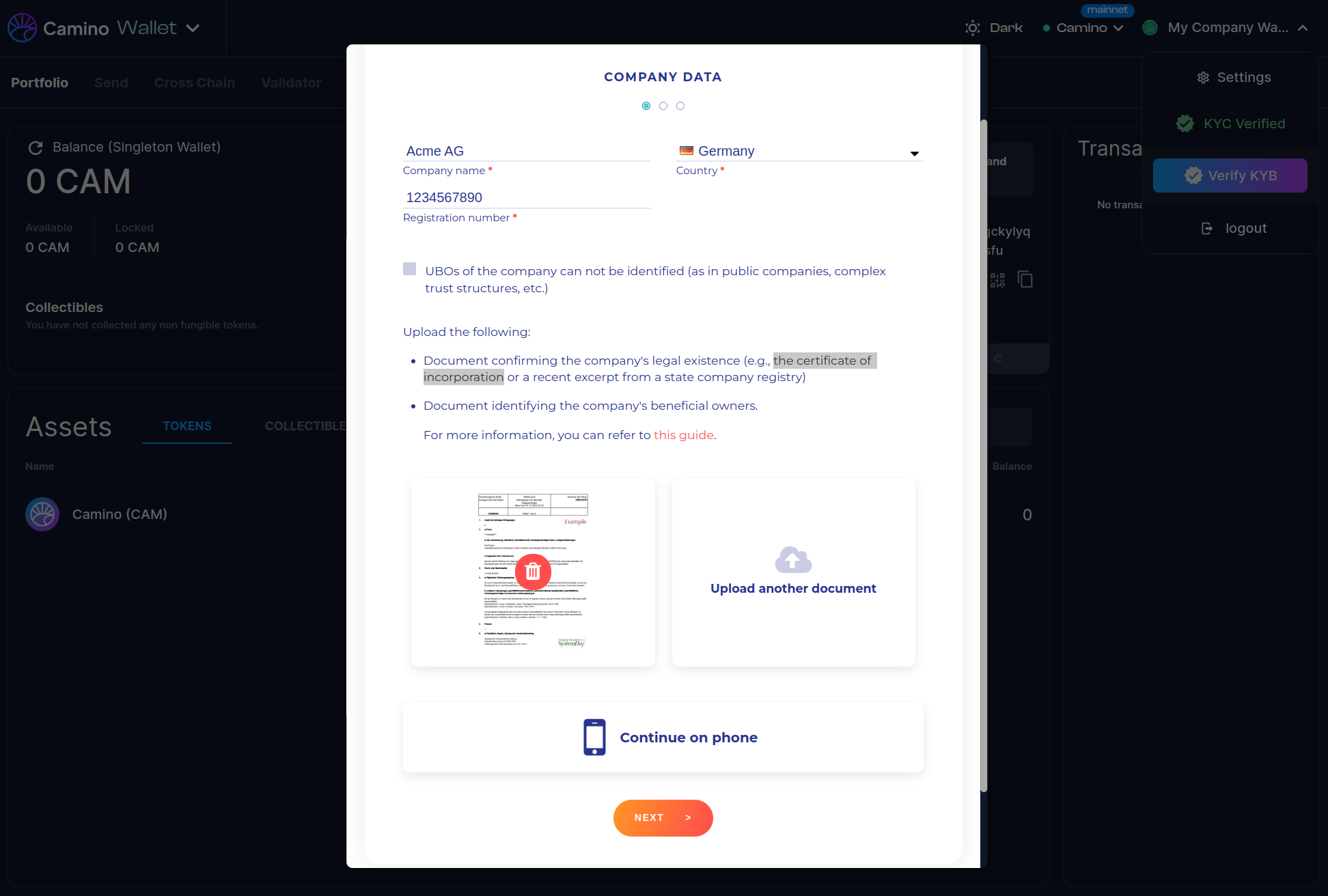The height and width of the screenshot is (896, 1328).
Task: Open the 'this guide' link
Action: point(683,435)
